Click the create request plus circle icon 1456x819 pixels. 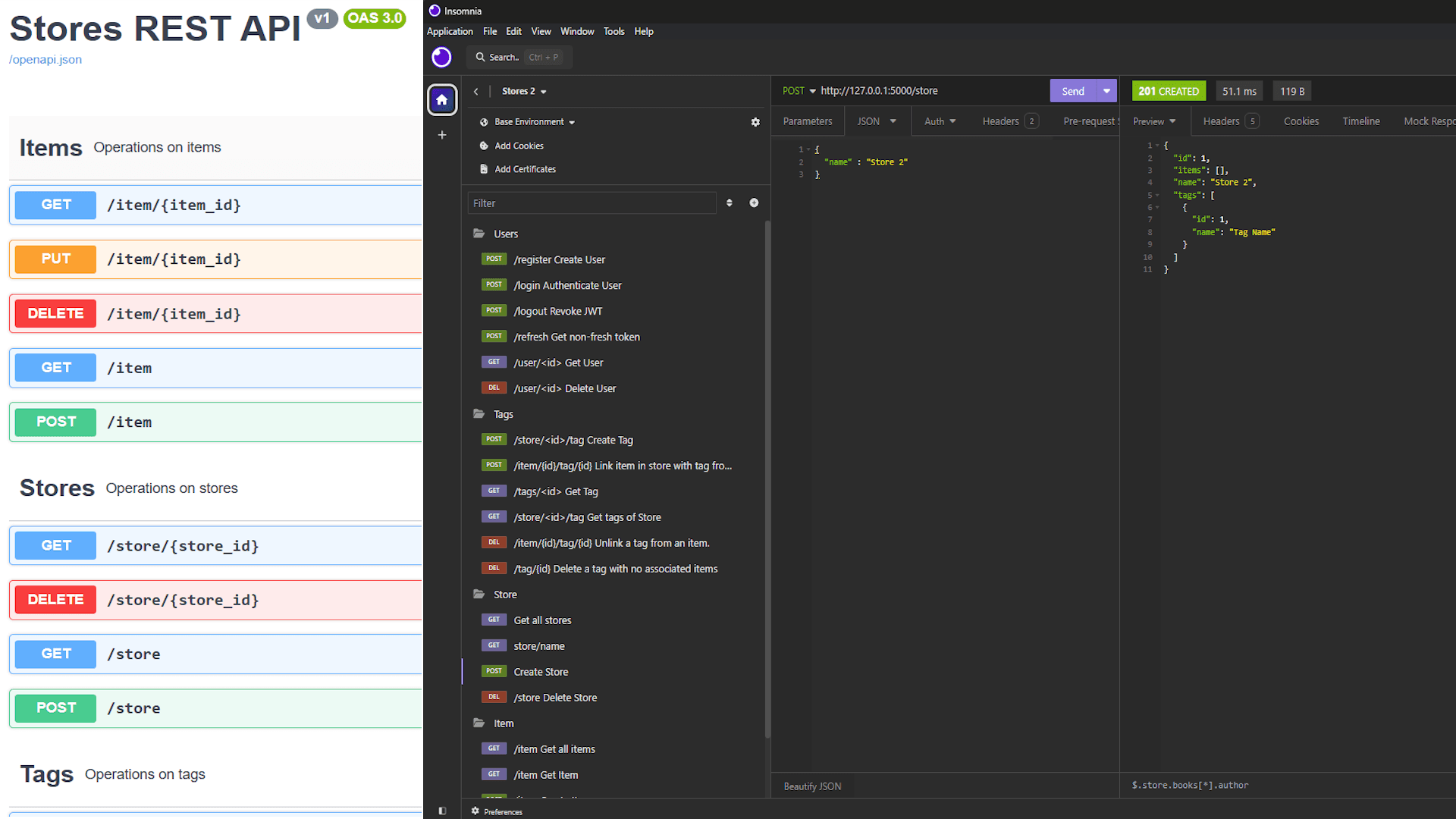754,202
